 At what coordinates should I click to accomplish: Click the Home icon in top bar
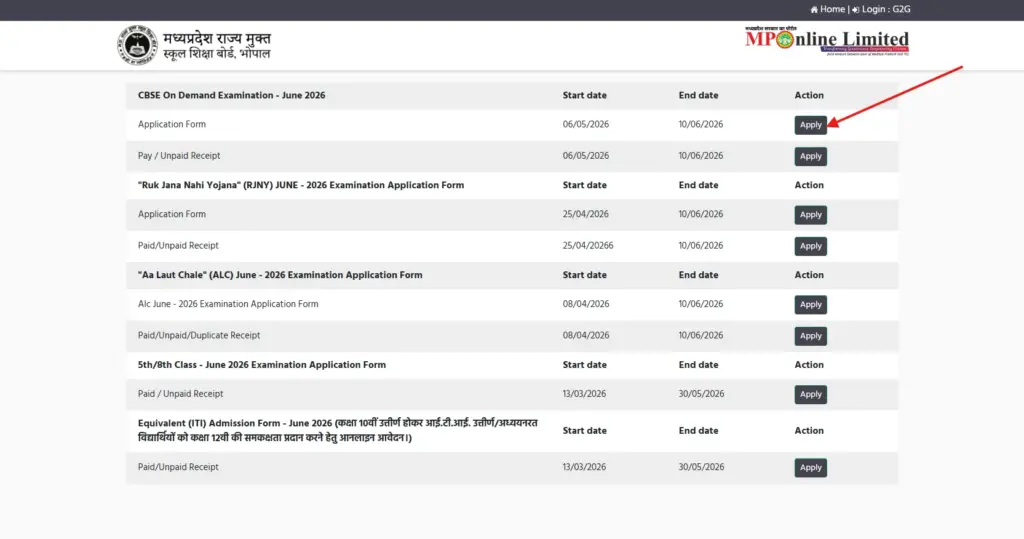(x=814, y=10)
